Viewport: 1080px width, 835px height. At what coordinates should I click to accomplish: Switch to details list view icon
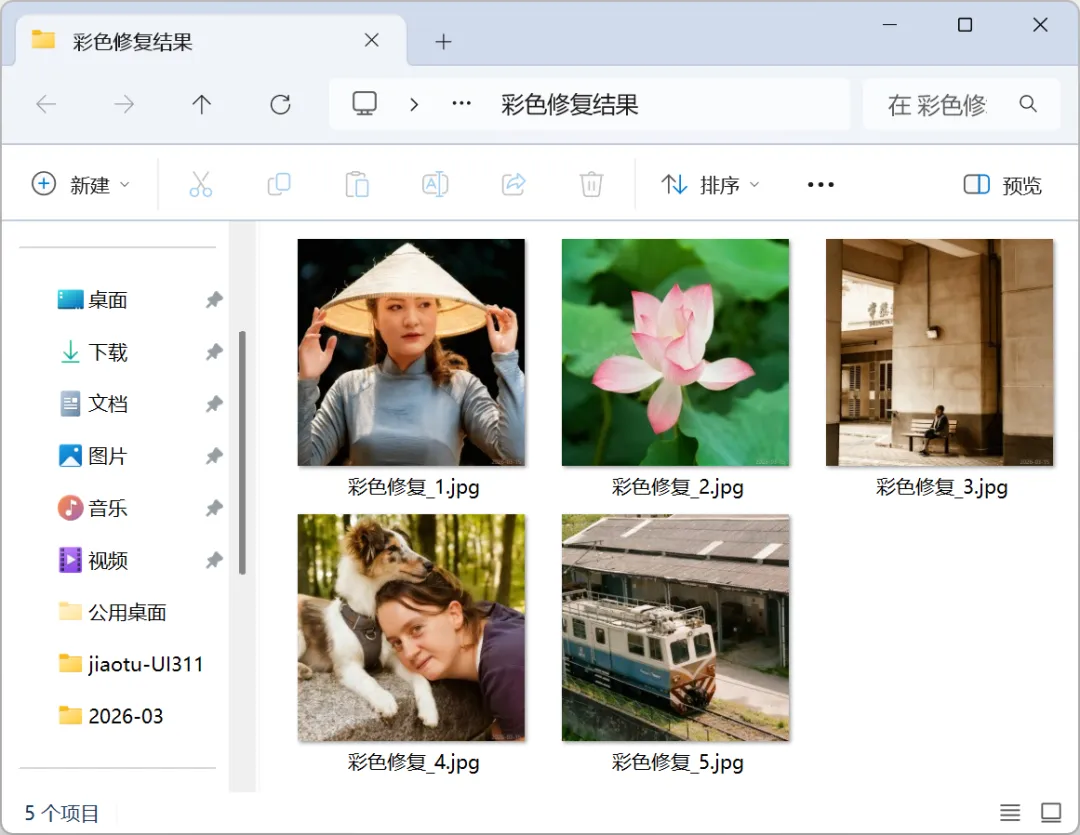1010,813
